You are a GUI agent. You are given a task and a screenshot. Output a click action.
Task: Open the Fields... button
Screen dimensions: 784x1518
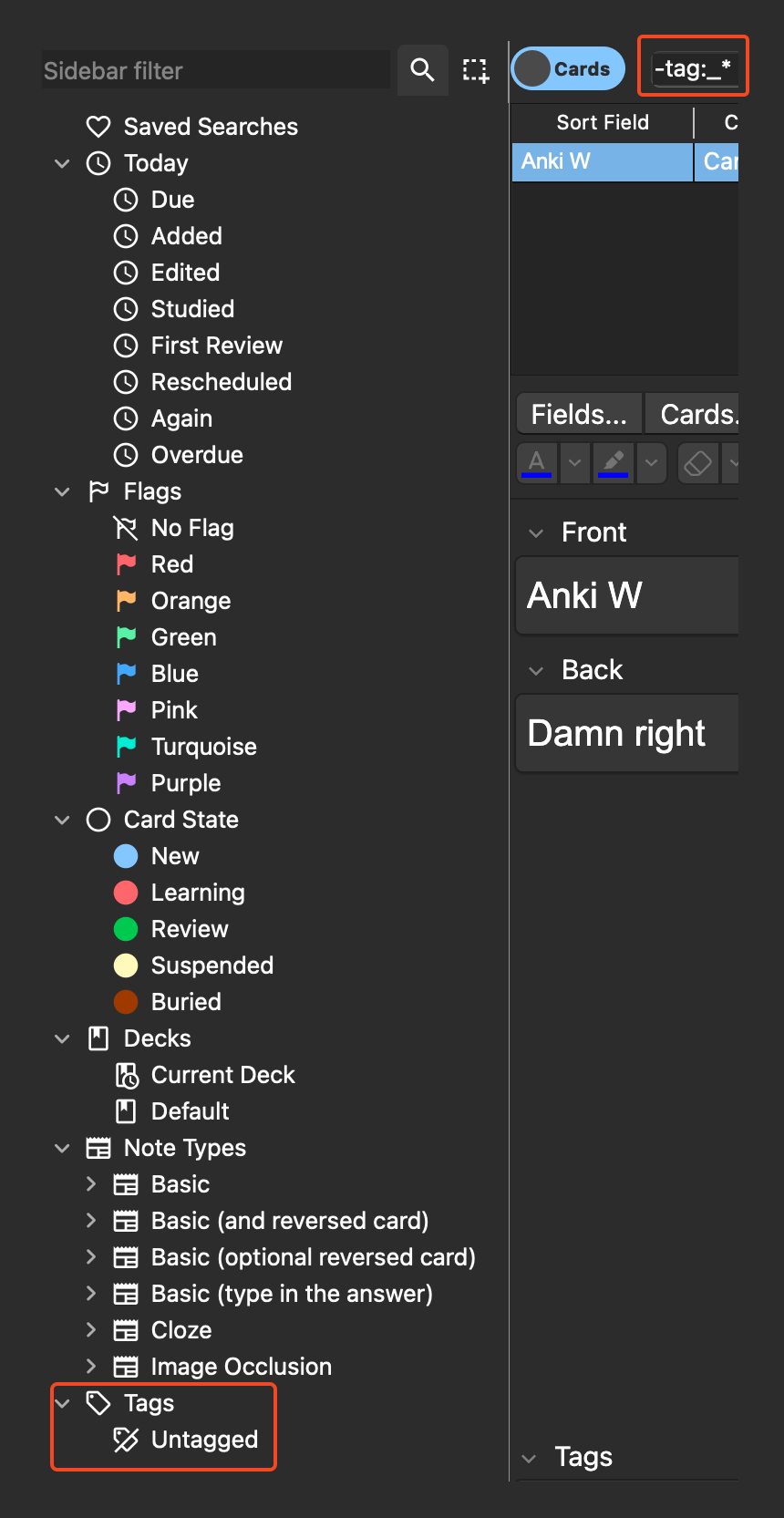coord(579,415)
